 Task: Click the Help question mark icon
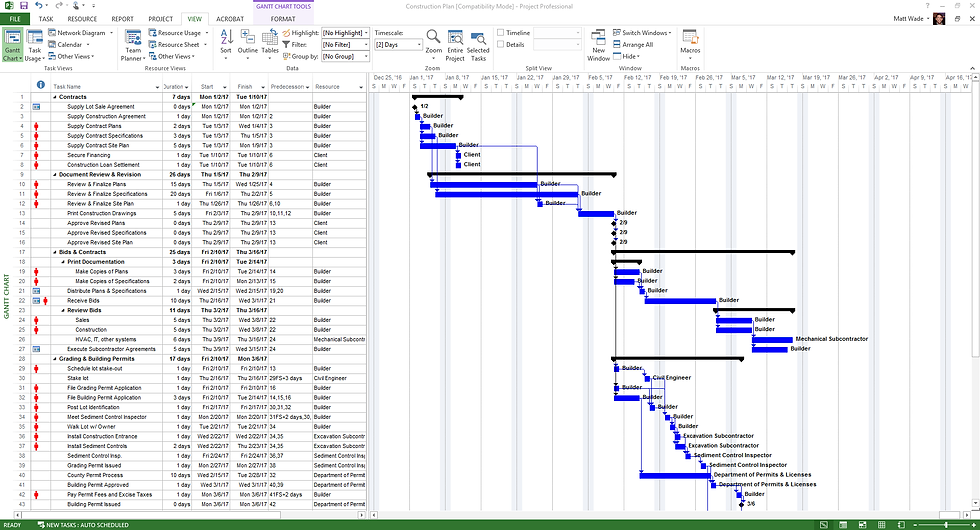(927, 6)
